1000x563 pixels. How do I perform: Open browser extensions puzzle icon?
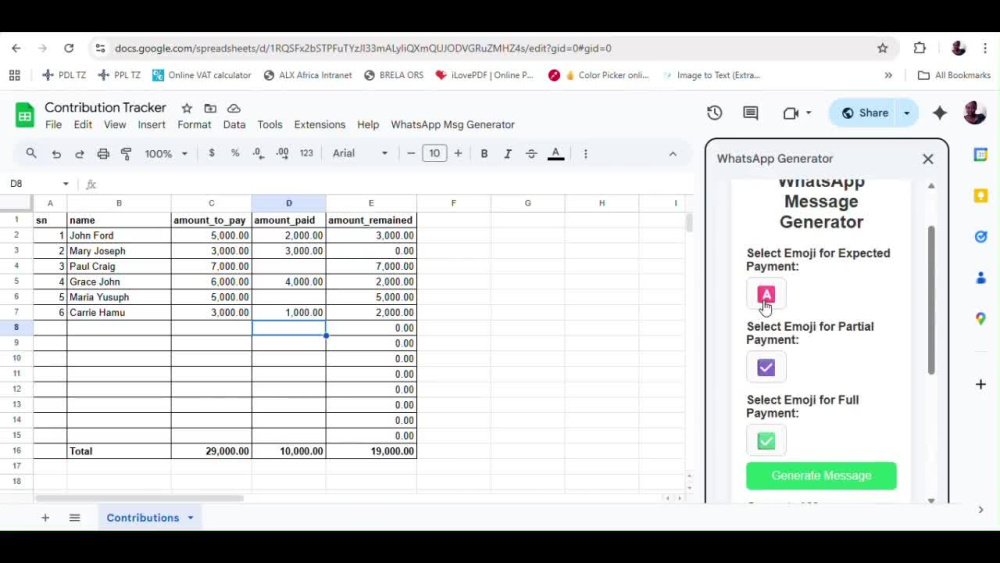[920, 48]
